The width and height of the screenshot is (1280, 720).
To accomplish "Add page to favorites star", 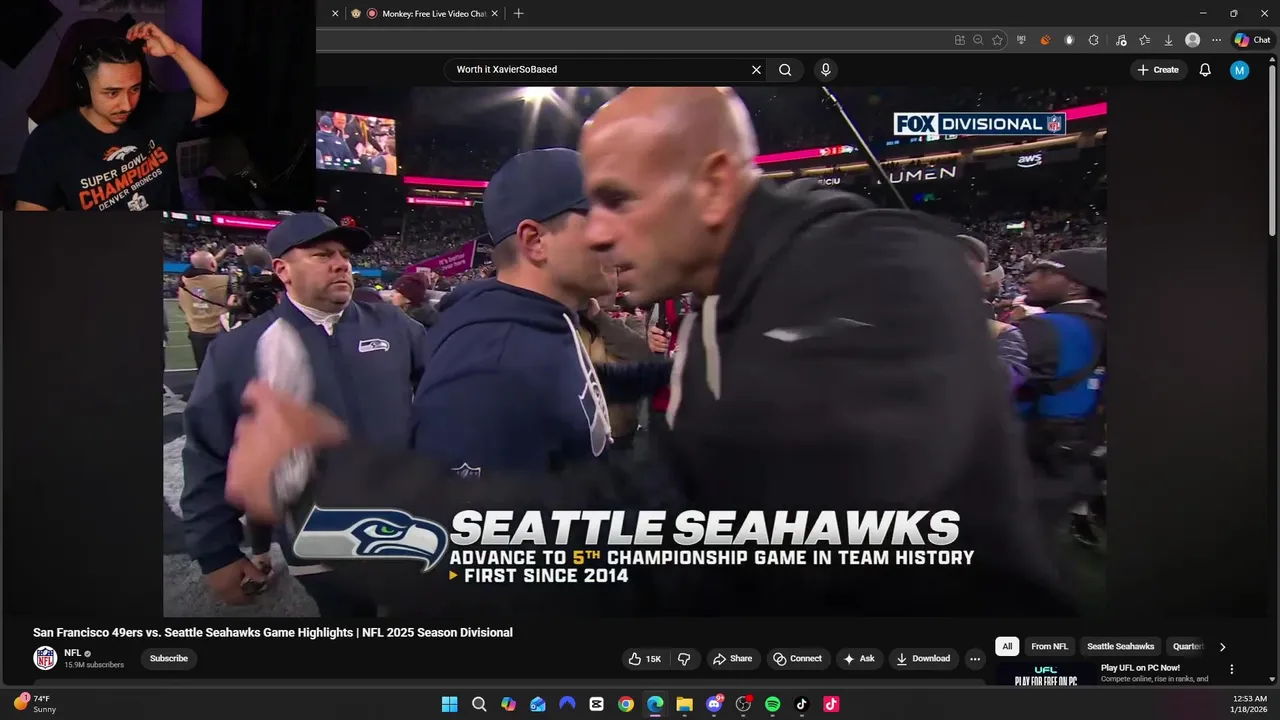I will click(997, 40).
